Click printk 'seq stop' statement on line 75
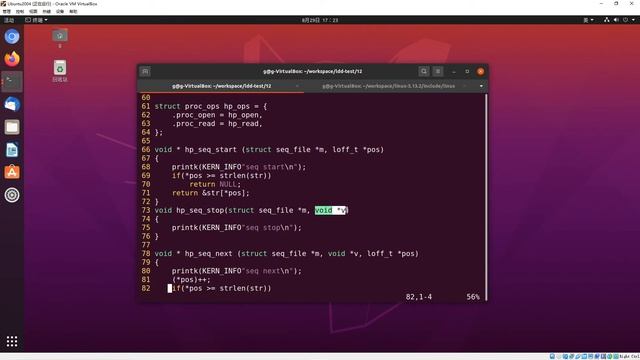 [237, 227]
